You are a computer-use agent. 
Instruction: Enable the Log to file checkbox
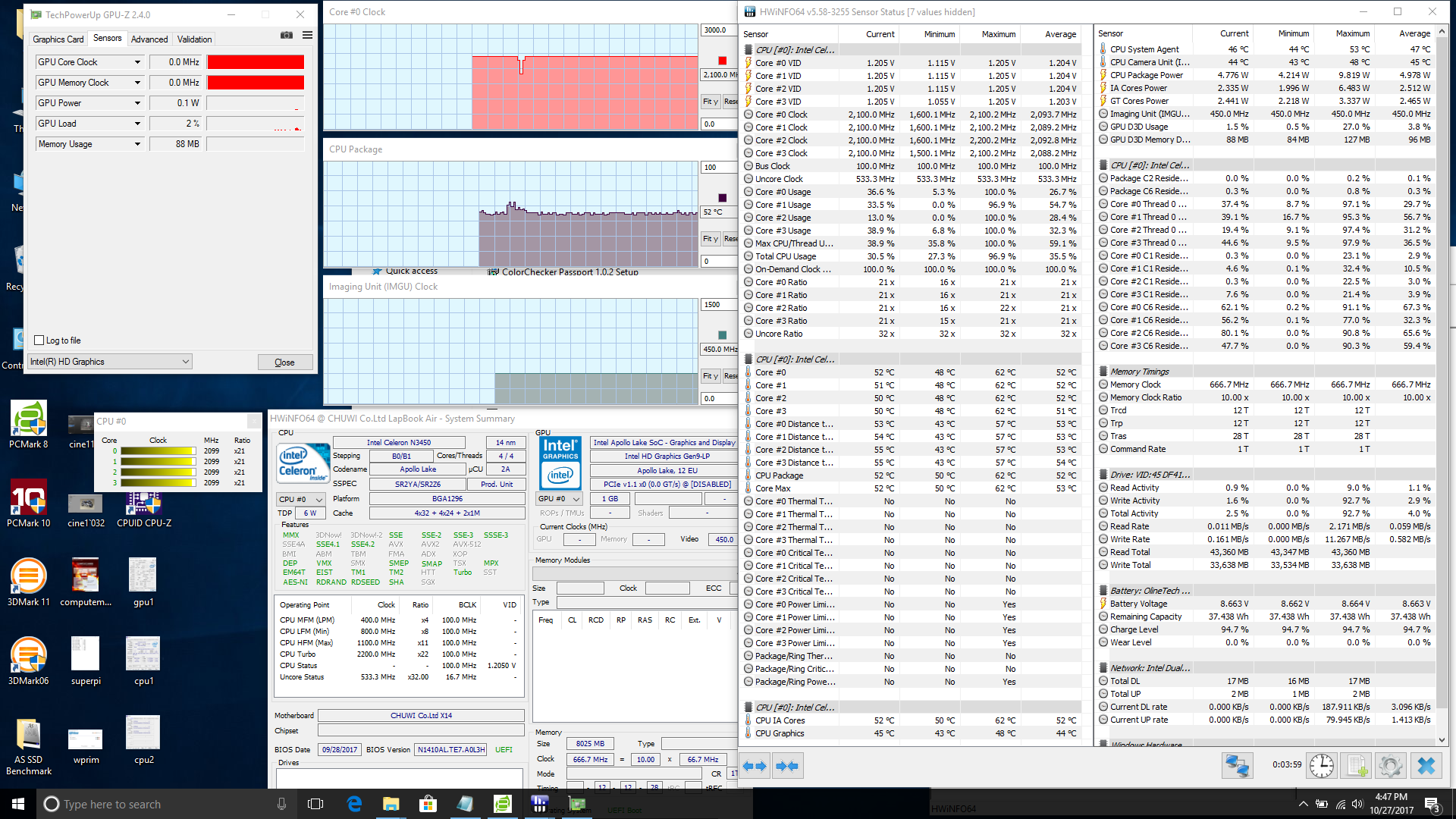click(x=39, y=340)
